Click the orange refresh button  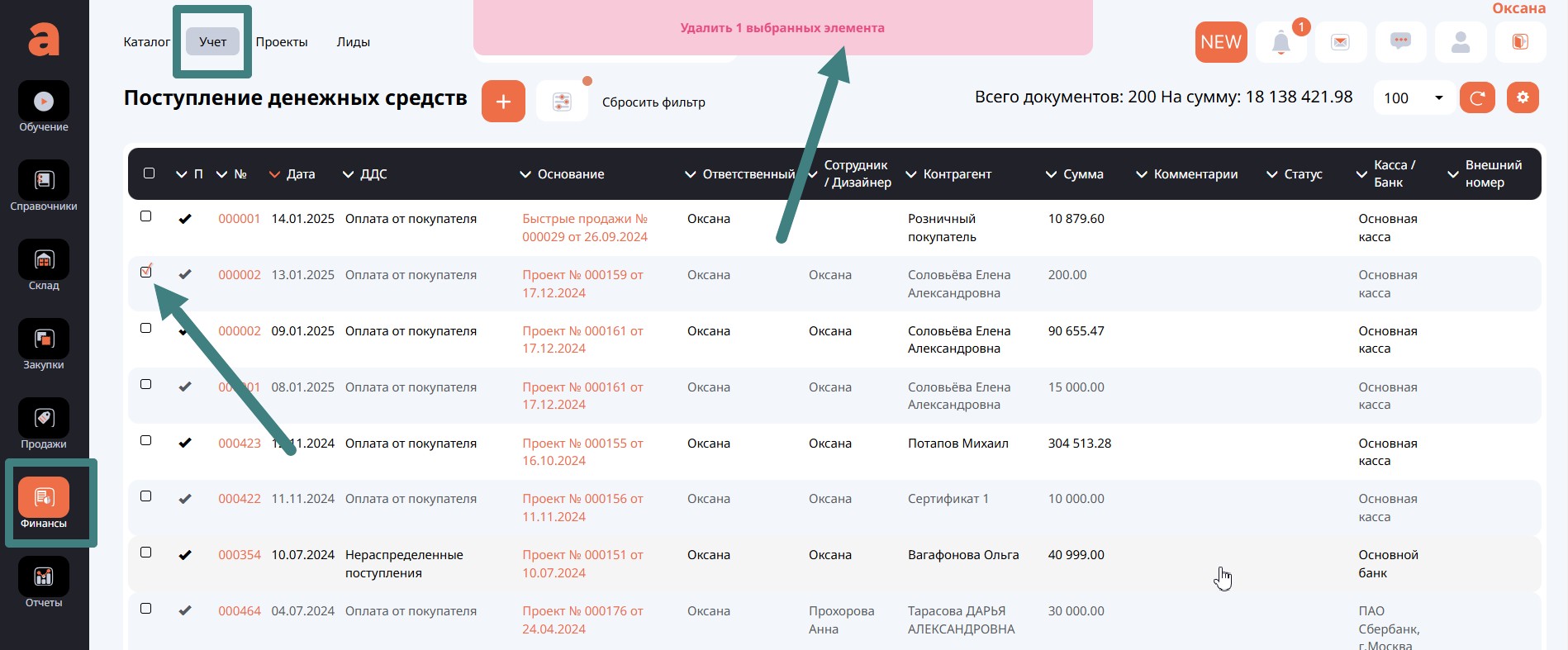coord(1477,97)
